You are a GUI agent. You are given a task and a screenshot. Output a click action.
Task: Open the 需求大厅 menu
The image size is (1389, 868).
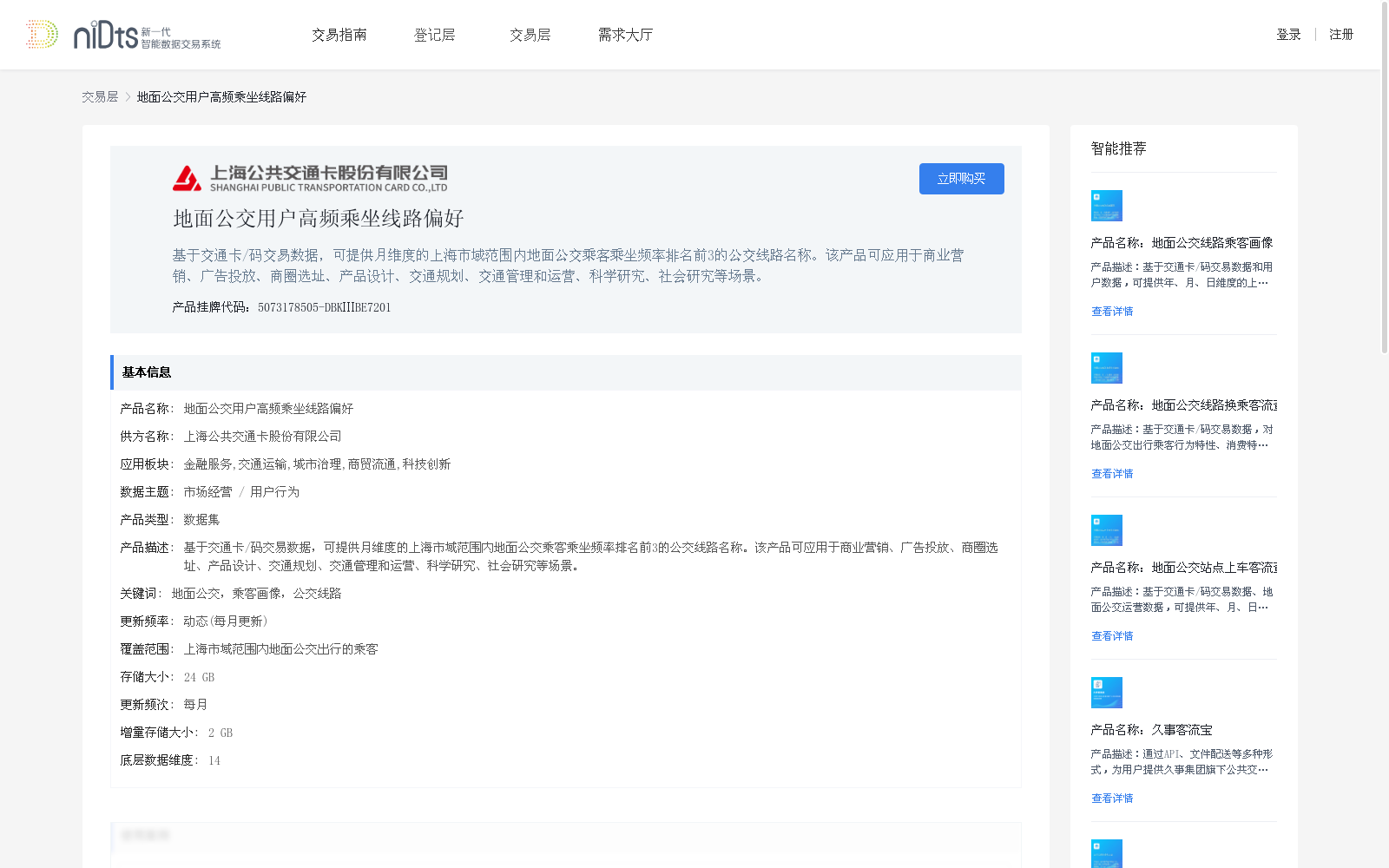pyautogui.click(x=625, y=35)
